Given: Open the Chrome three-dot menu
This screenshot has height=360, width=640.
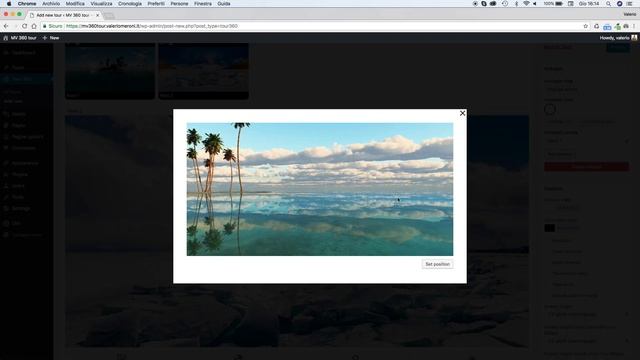Looking at the screenshot, I should pyautogui.click(x=634, y=26).
